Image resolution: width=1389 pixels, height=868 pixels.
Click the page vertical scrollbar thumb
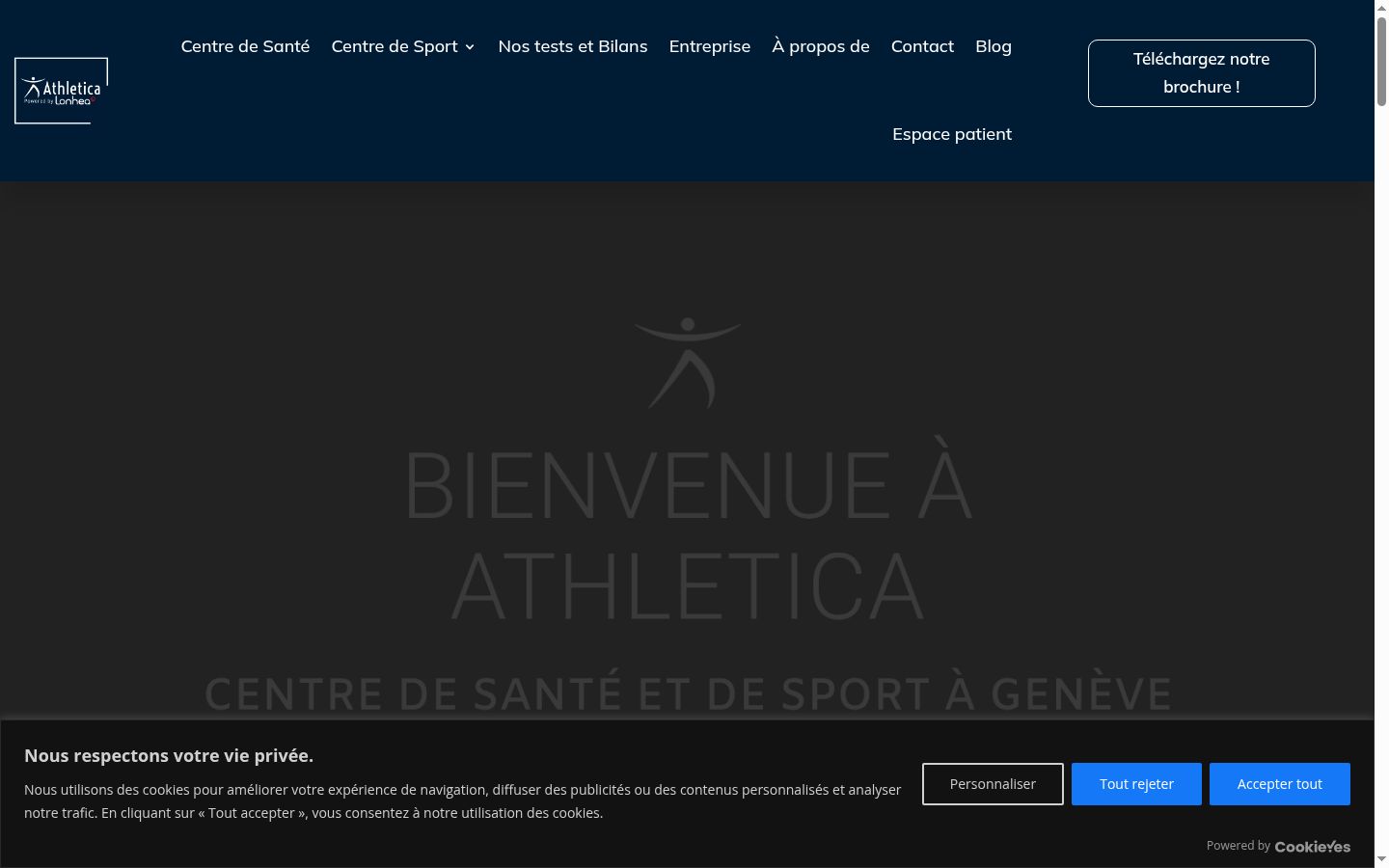tap(1381, 61)
